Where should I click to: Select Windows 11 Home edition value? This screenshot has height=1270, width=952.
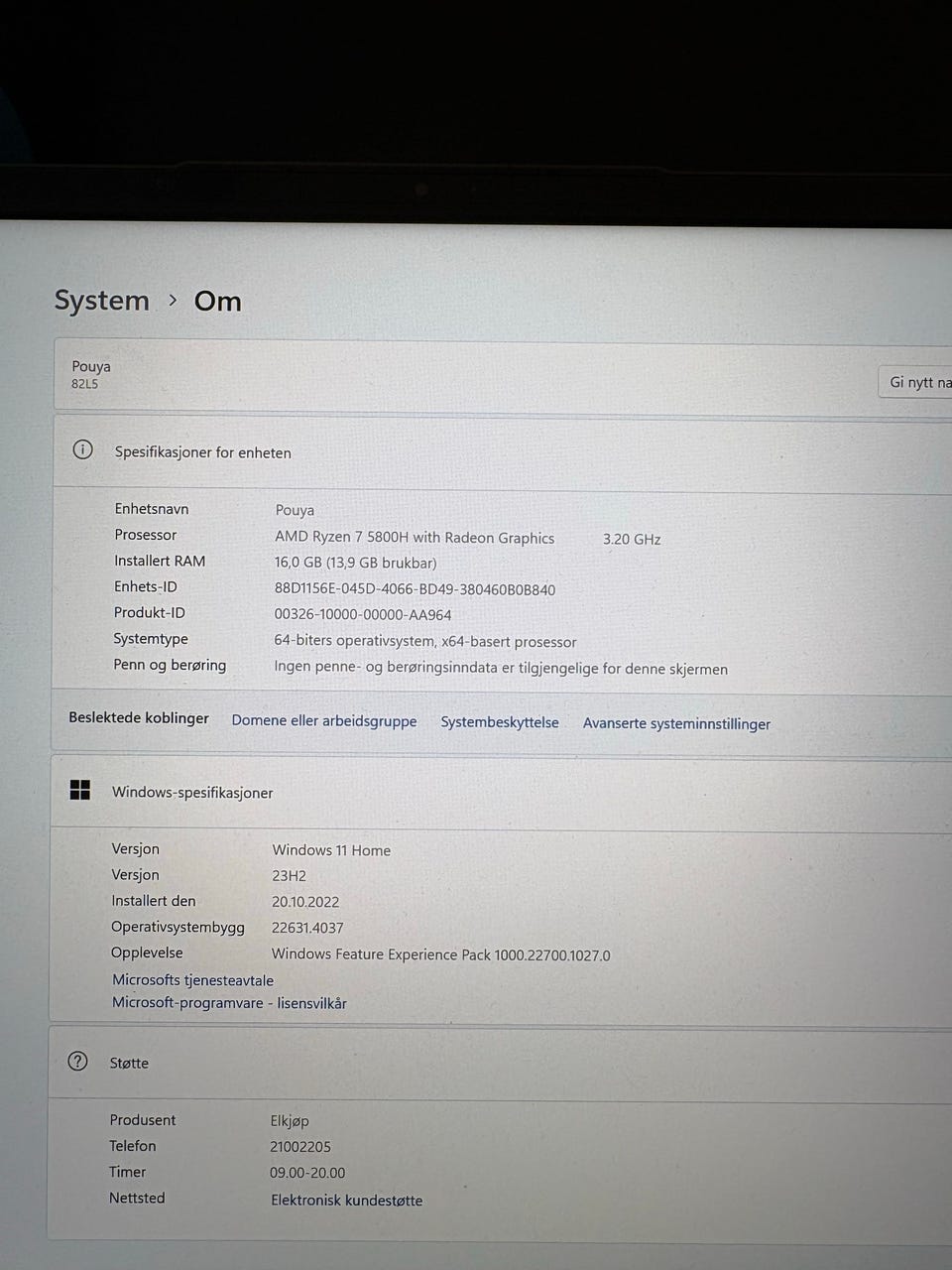pyautogui.click(x=331, y=850)
